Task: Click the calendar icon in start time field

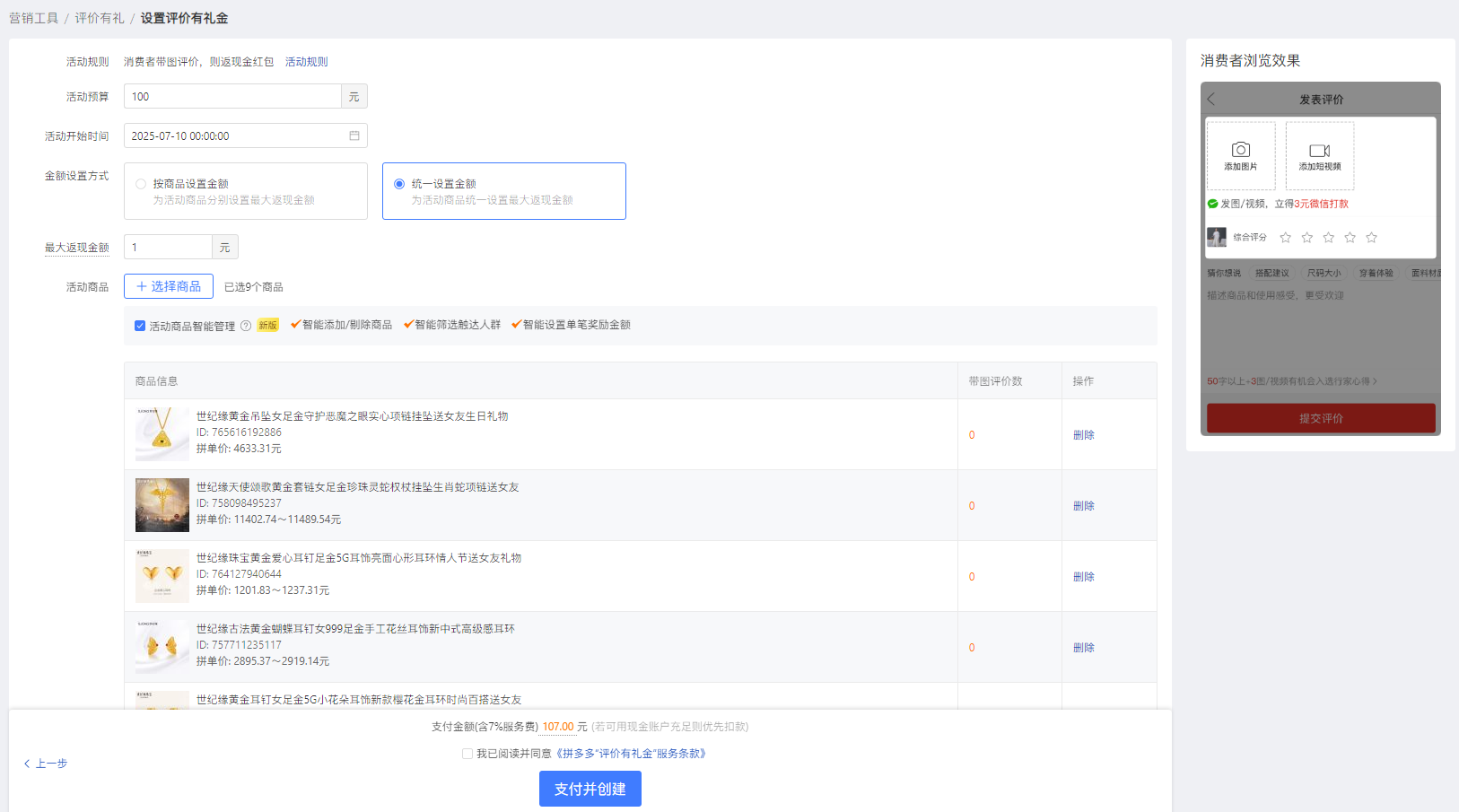Action: [354, 135]
